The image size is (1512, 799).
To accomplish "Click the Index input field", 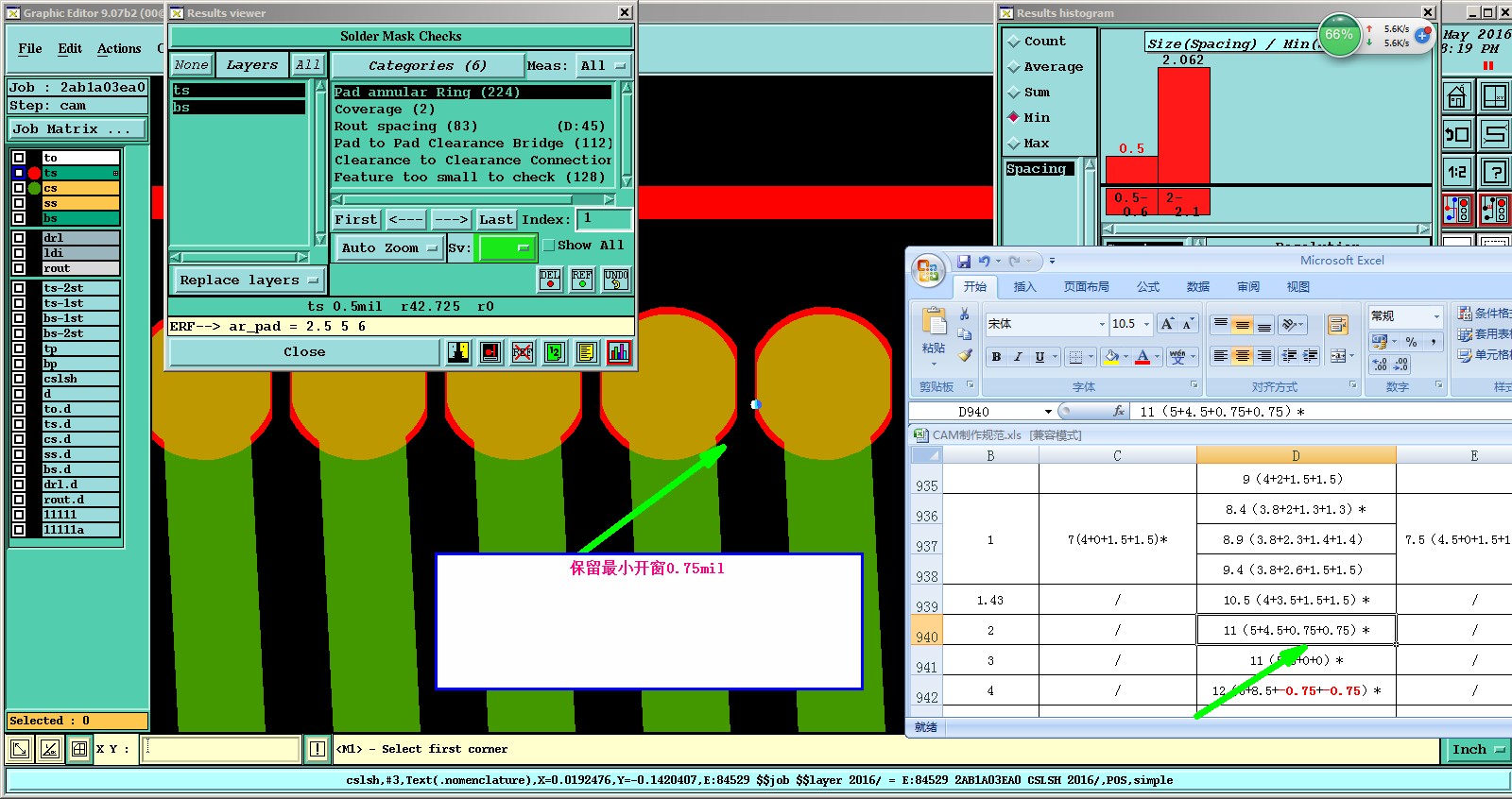I will click(604, 219).
